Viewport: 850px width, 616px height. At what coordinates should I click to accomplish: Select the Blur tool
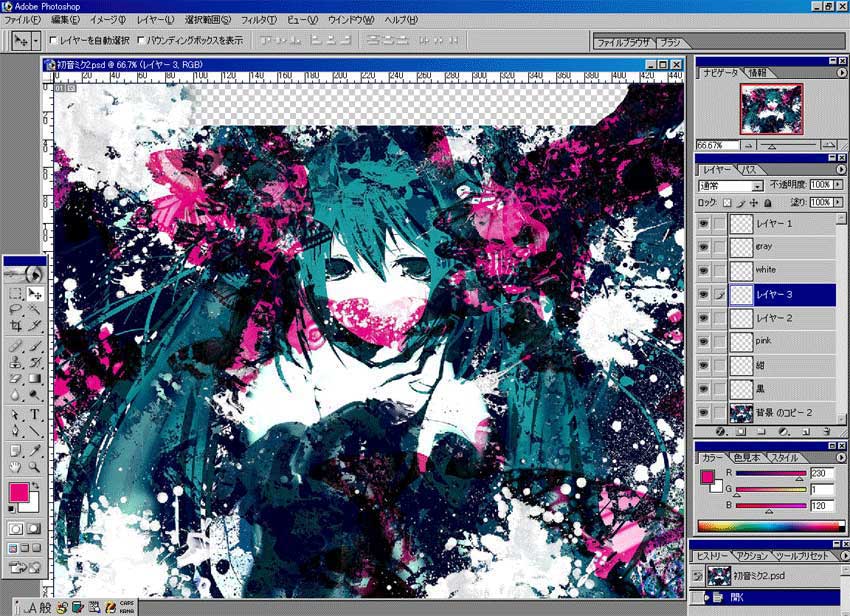pos(15,395)
